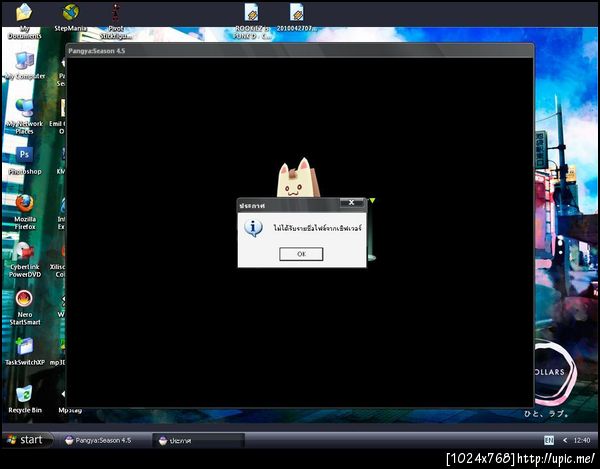Image resolution: width=600 pixels, height=469 pixels.
Task: Open the ROOKiEZ archive file icon
Action: pos(251,21)
